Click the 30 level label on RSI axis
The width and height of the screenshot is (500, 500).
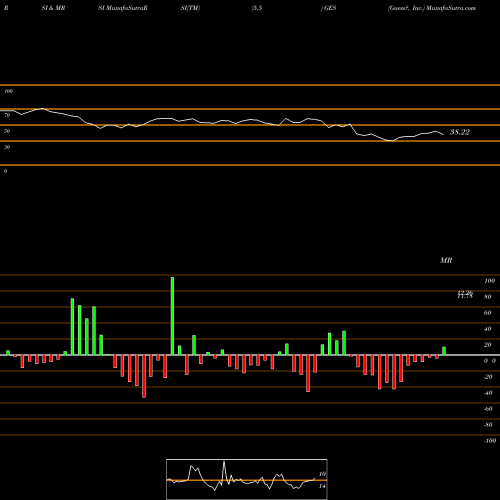tap(7, 147)
